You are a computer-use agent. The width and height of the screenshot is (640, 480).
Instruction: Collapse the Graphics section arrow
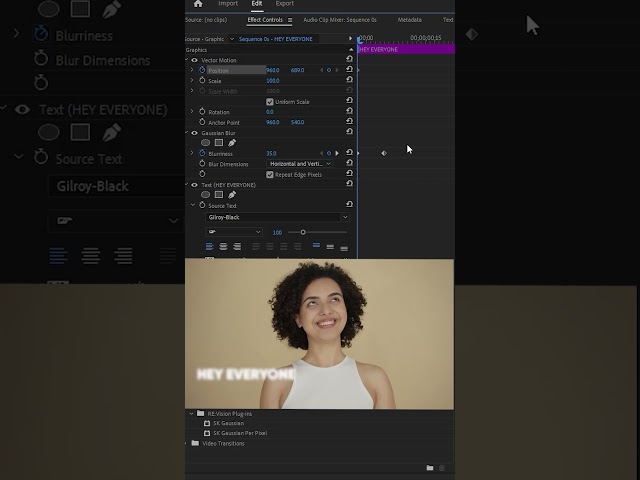(x=351, y=50)
